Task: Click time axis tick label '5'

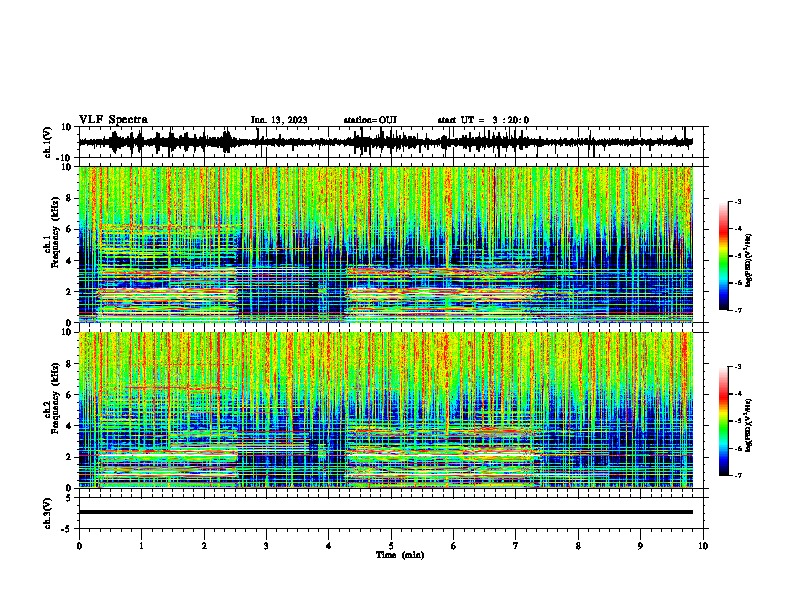Action: coord(391,546)
